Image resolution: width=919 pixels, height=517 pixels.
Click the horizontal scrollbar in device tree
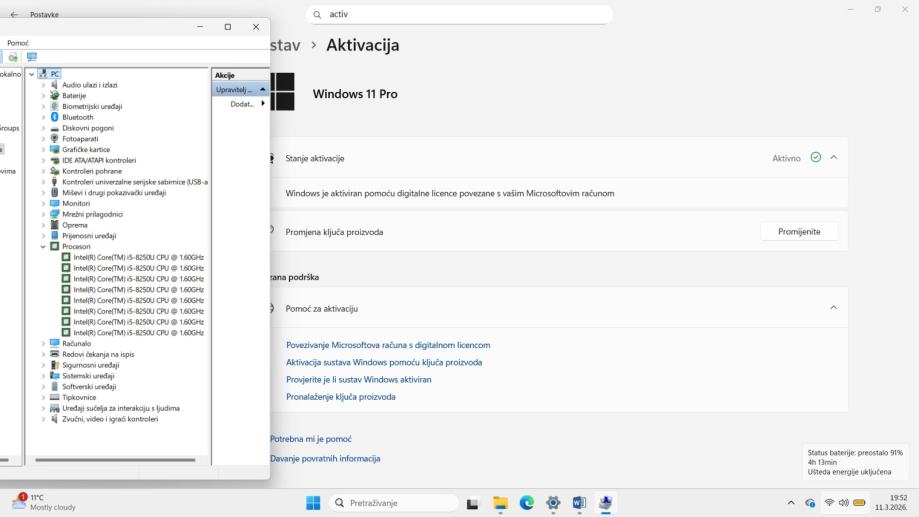click(x=115, y=460)
